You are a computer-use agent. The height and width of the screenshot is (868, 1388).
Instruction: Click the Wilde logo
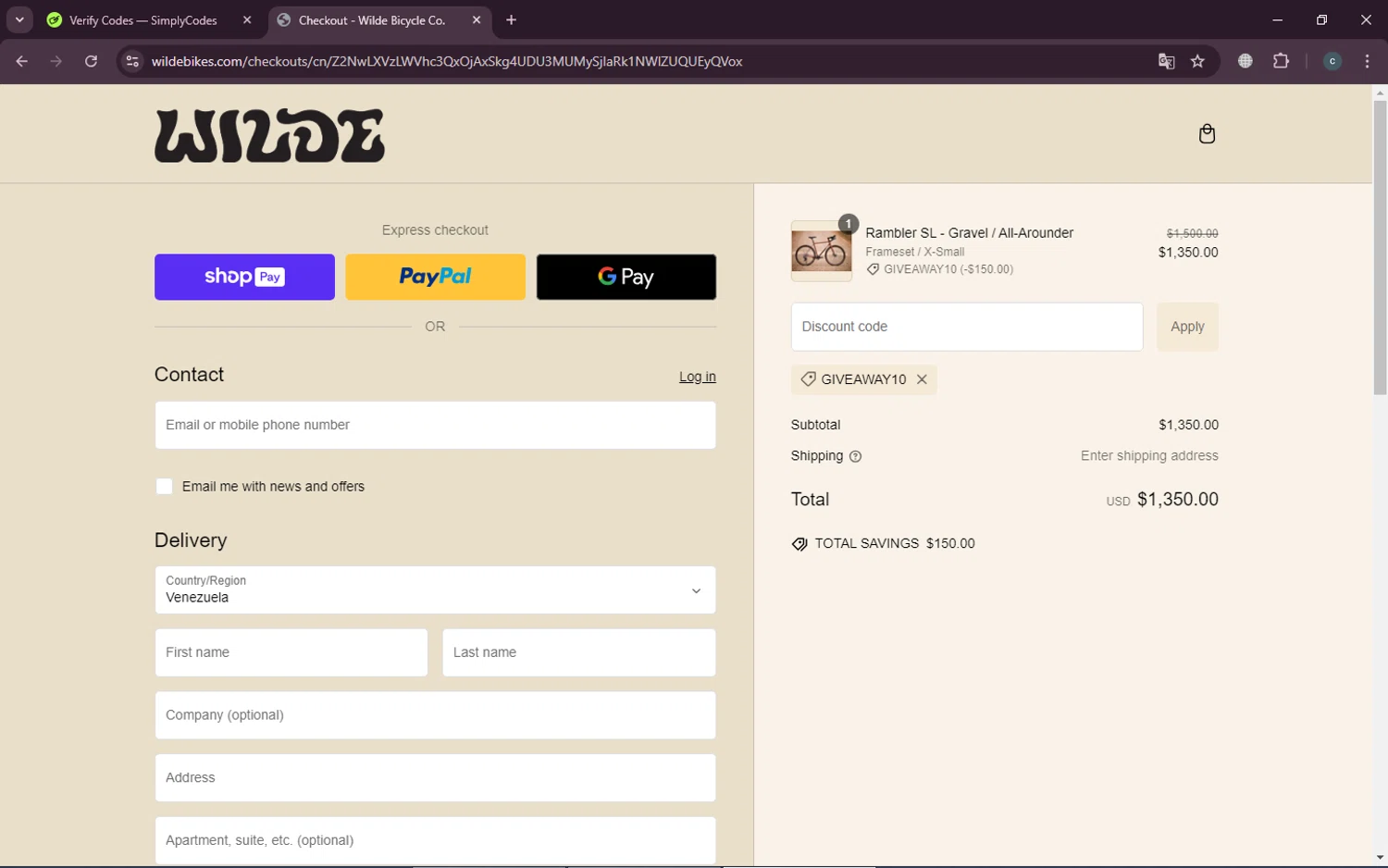point(269,136)
